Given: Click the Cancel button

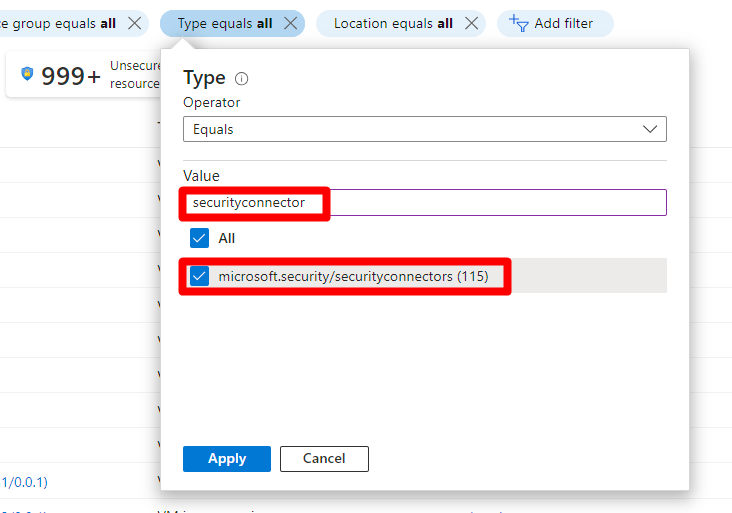Looking at the screenshot, I should tap(324, 458).
